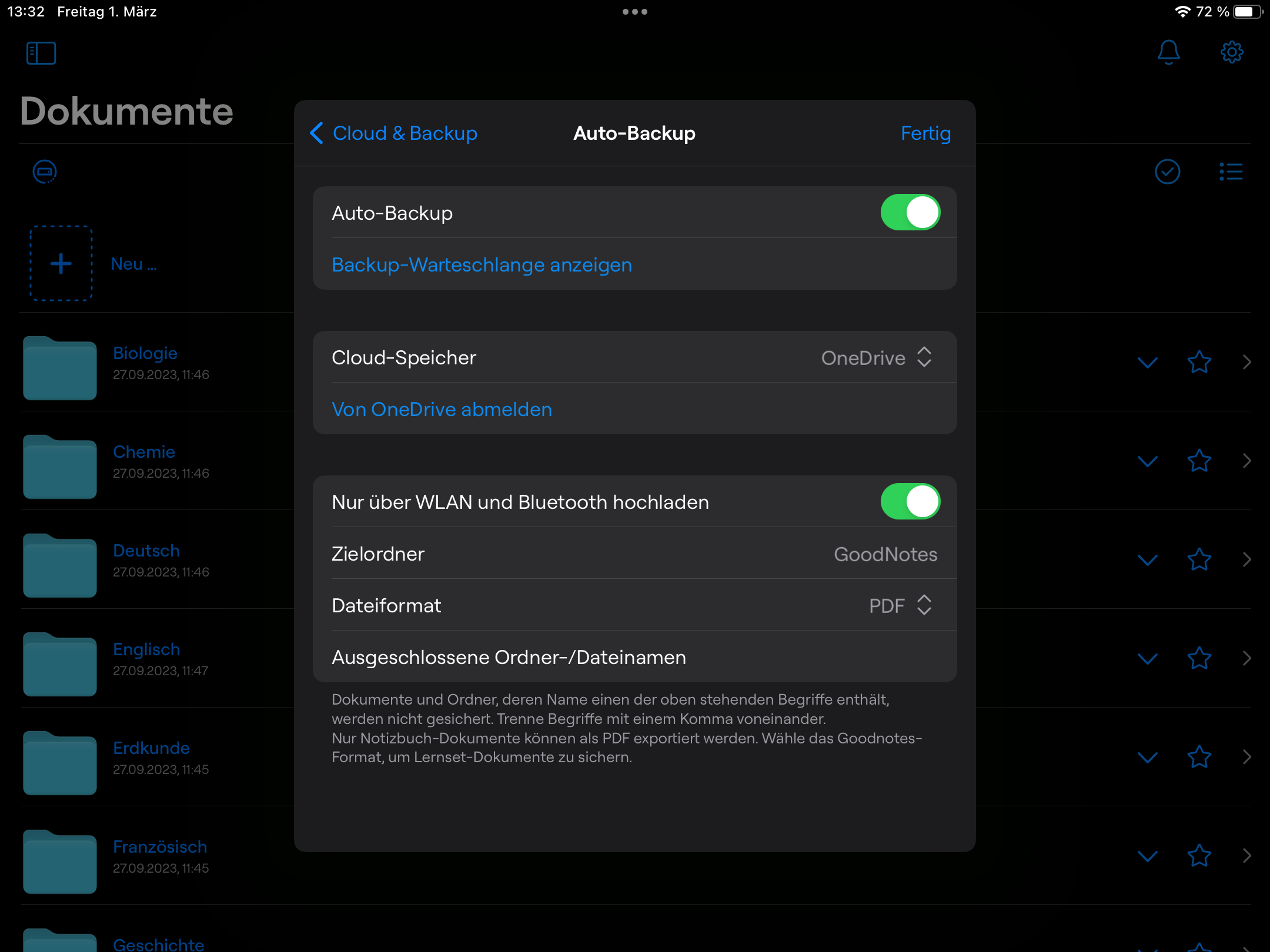Edit Ausgeschlossene Ordner-/Dateinamen field
Image resolution: width=1270 pixels, height=952 pixels.
(635, 657)
